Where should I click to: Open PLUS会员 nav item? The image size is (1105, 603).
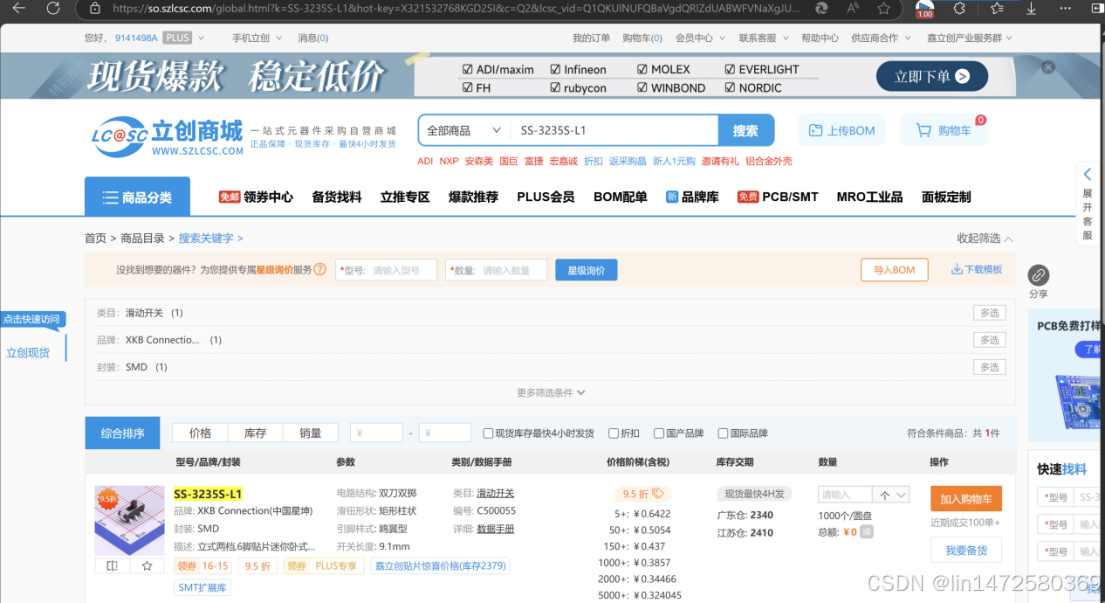(x=545, y=197)
